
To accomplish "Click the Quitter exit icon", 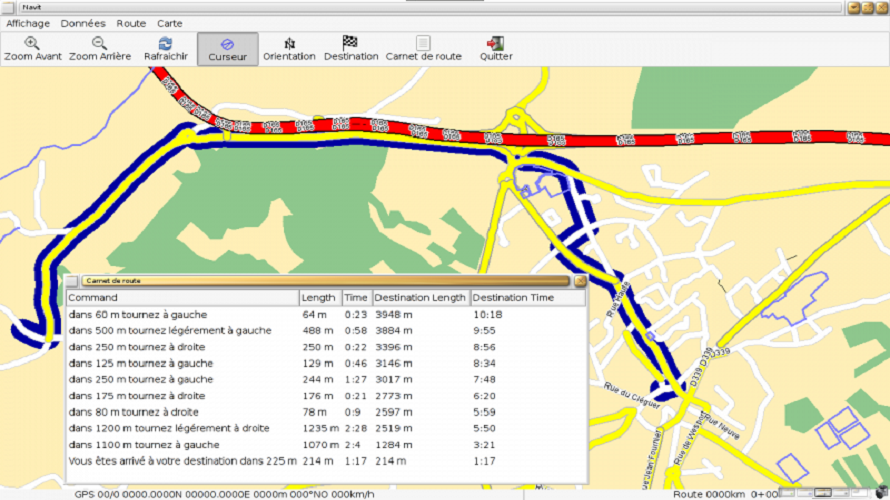I will 495,43.
